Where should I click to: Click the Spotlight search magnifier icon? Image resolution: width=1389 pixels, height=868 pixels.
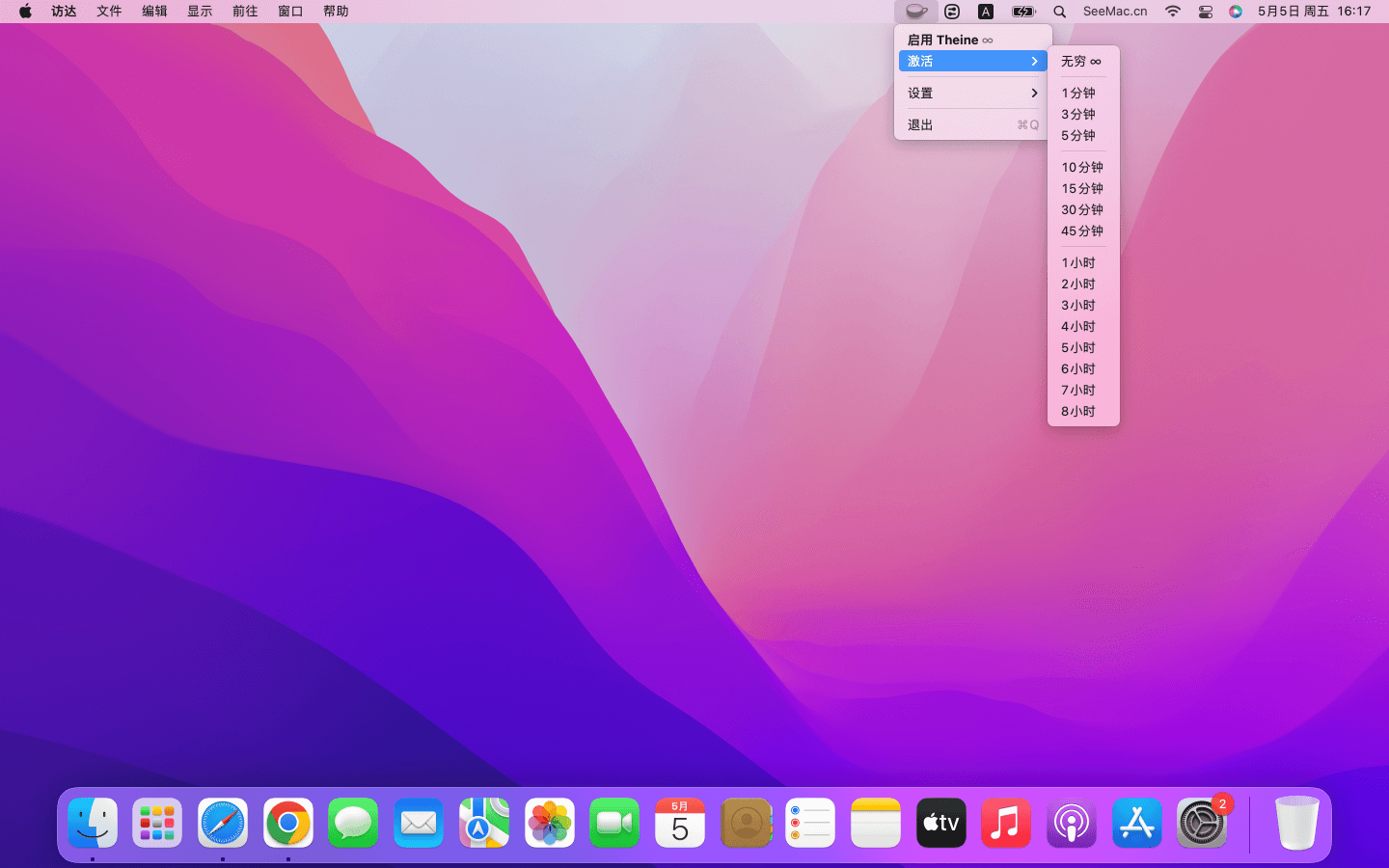pos(1059,12)
